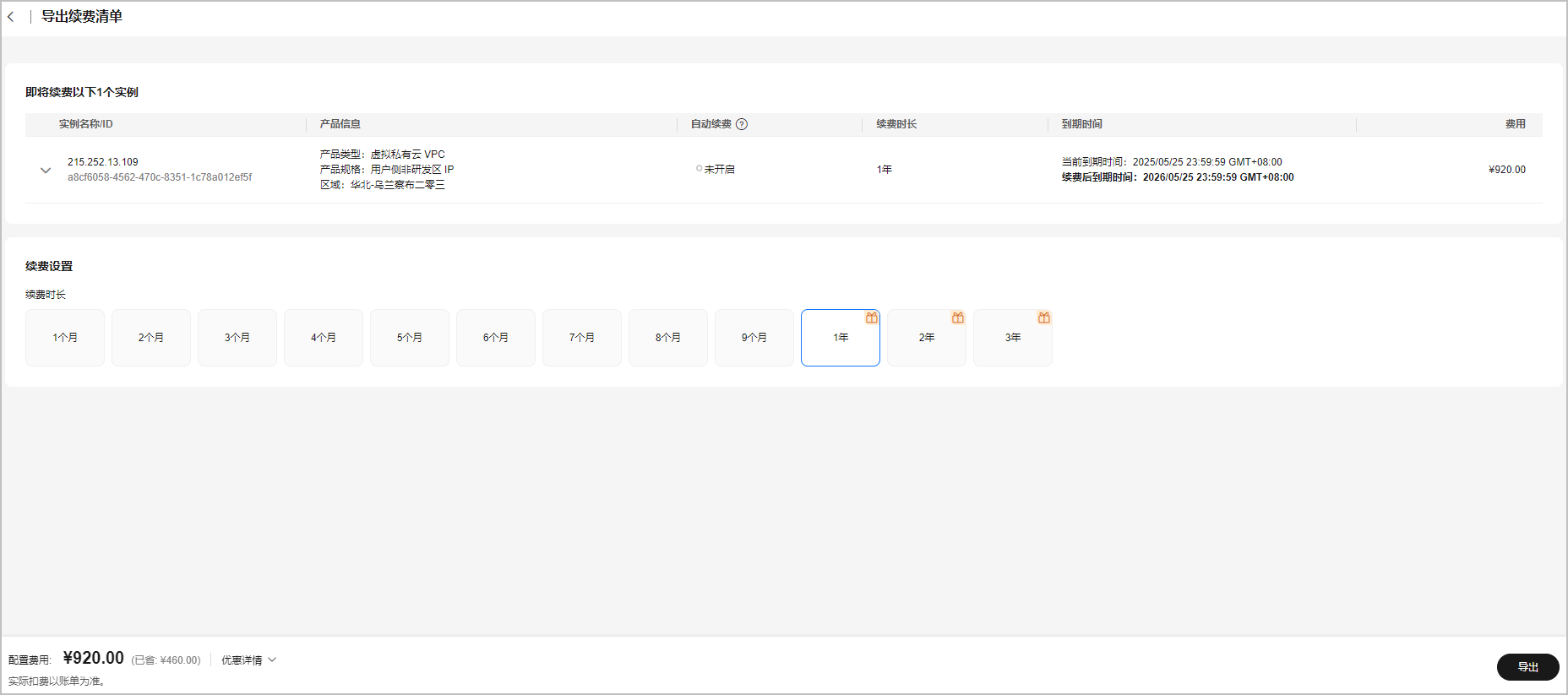Select 6个月 renewal duration
The height and width of the screenshot is (695, 1568).
496,338
